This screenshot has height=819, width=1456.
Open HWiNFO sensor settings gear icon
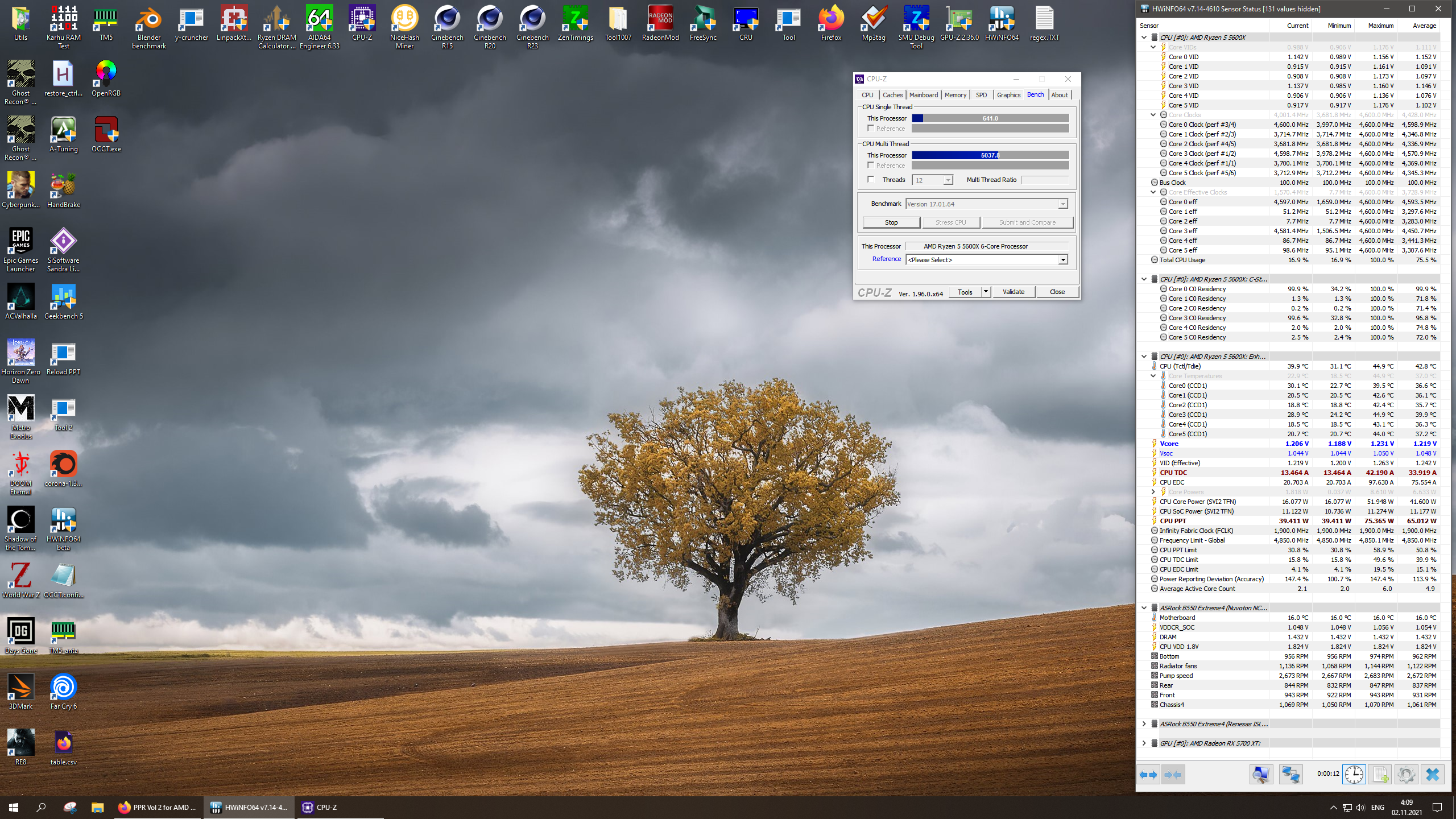pyautogui.click(x=1406, y=775)
